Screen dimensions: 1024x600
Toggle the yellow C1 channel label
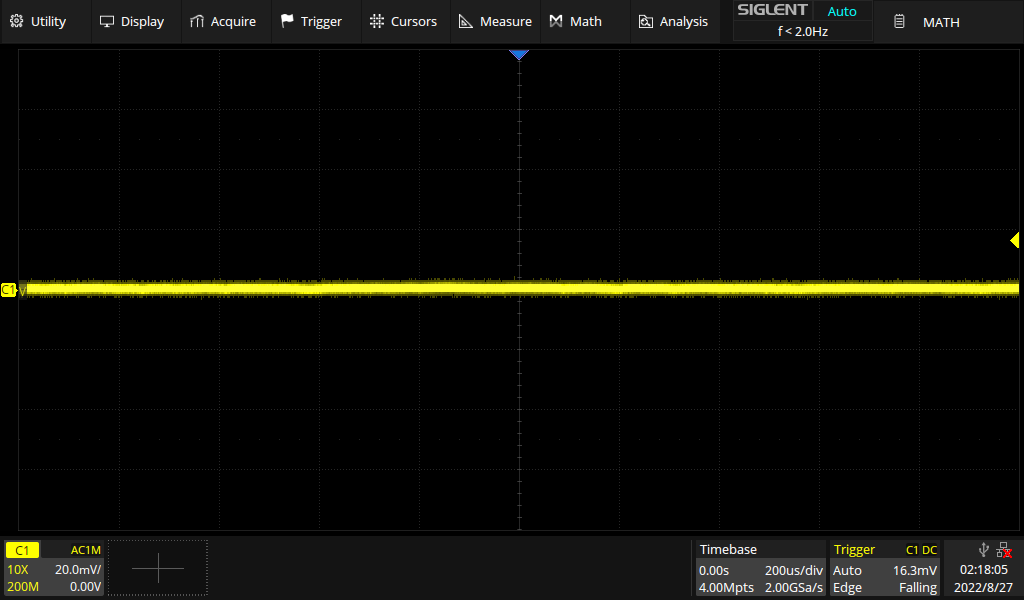22,550
